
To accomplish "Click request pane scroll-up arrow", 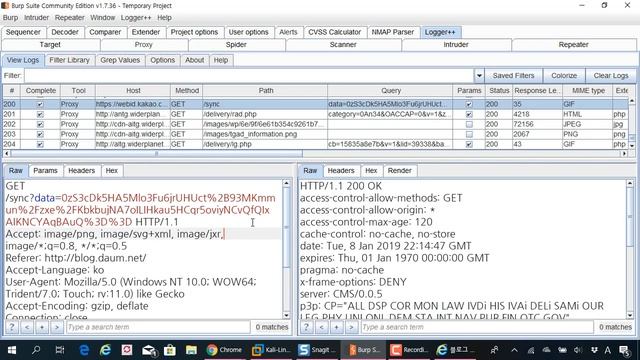I will (286, 184).
